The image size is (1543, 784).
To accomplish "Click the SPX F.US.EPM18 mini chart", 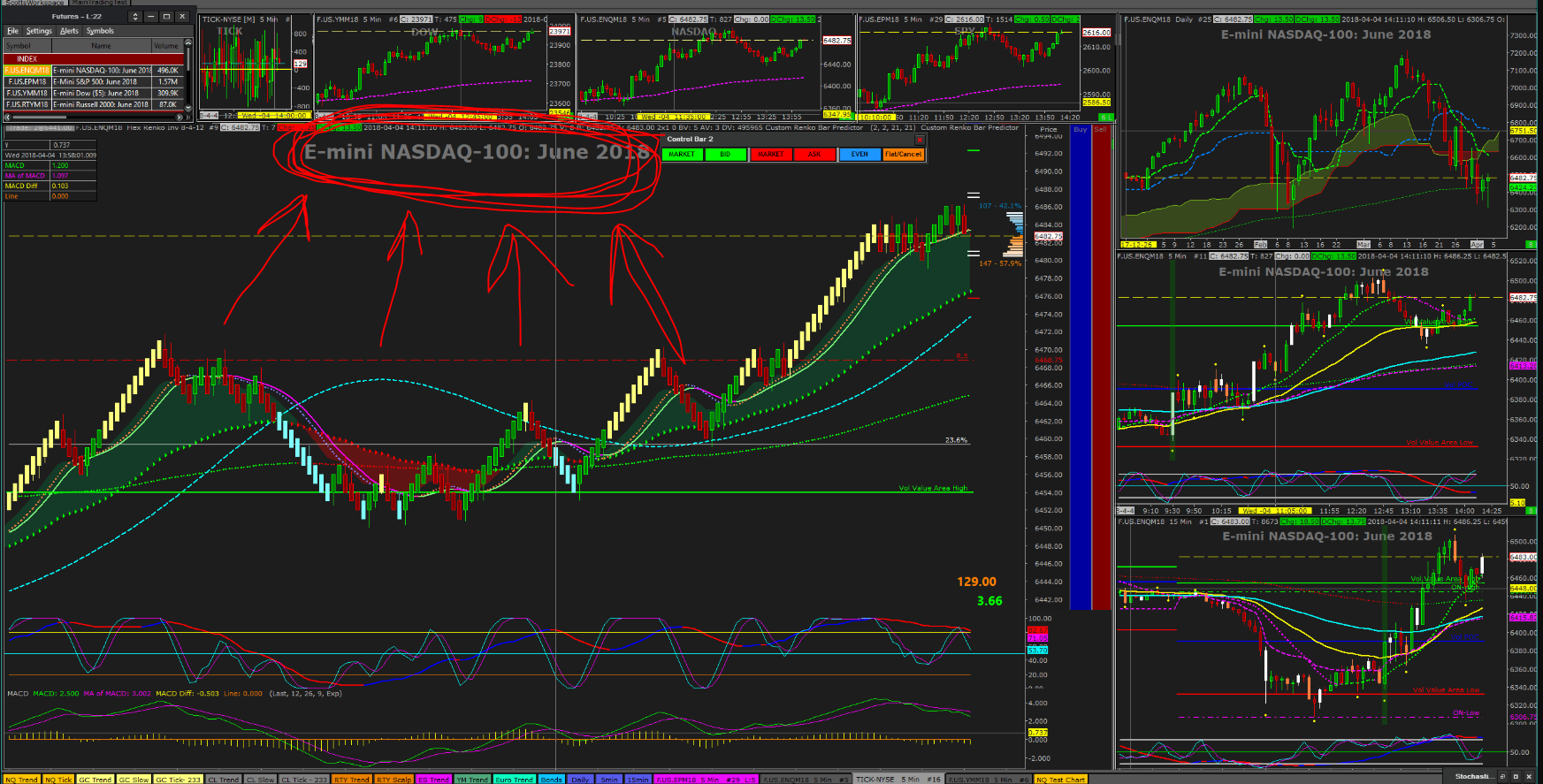I will pos(985,66).
